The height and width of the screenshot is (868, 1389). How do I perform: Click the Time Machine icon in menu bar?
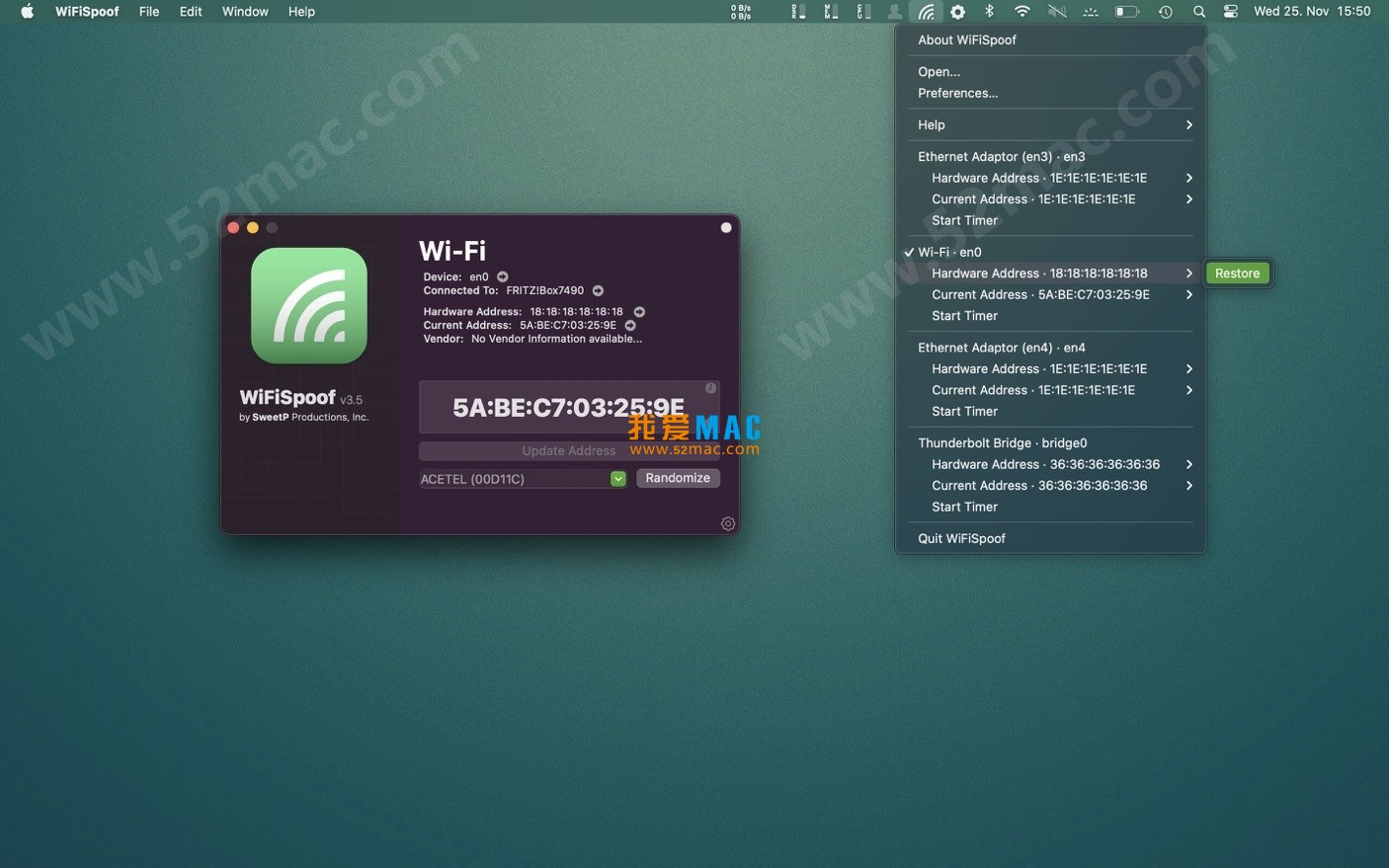(1166, 12)
